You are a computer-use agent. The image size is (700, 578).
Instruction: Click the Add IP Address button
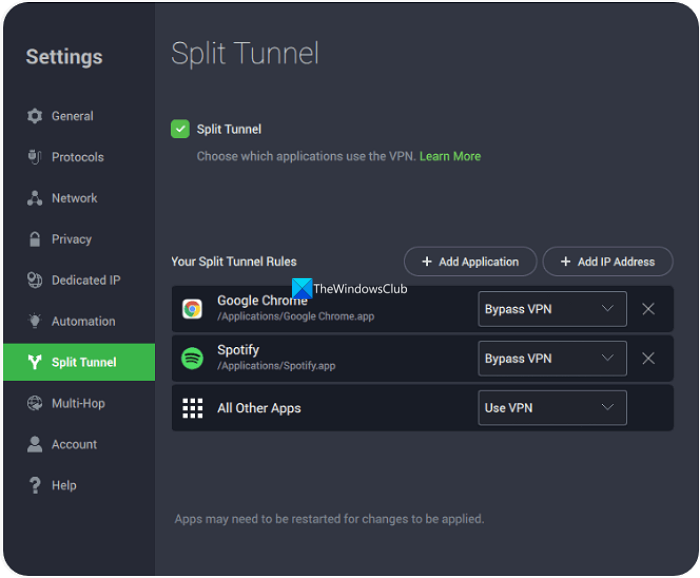click(607, 262)
